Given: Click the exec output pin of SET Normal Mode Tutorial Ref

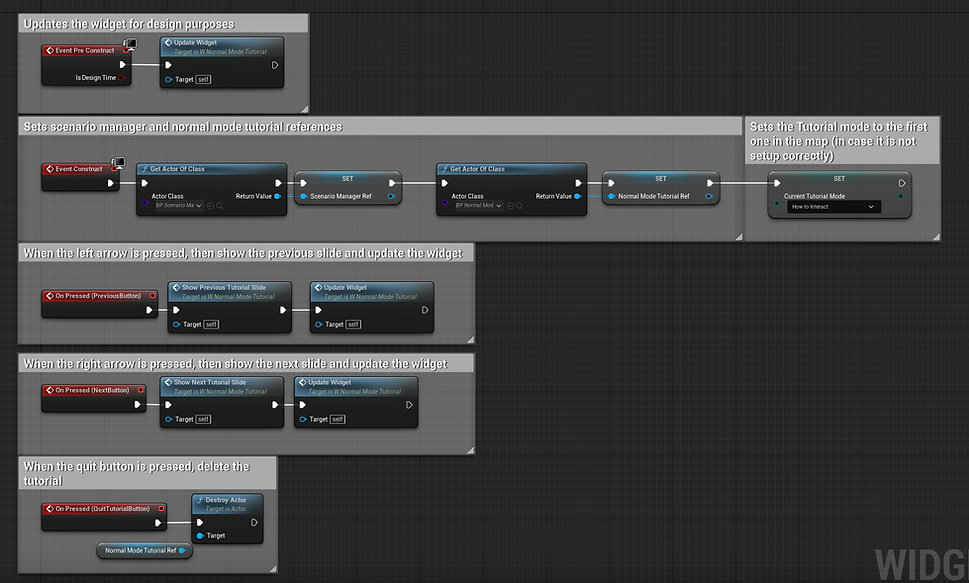Looking at the screenshot, I should point(710,183).
